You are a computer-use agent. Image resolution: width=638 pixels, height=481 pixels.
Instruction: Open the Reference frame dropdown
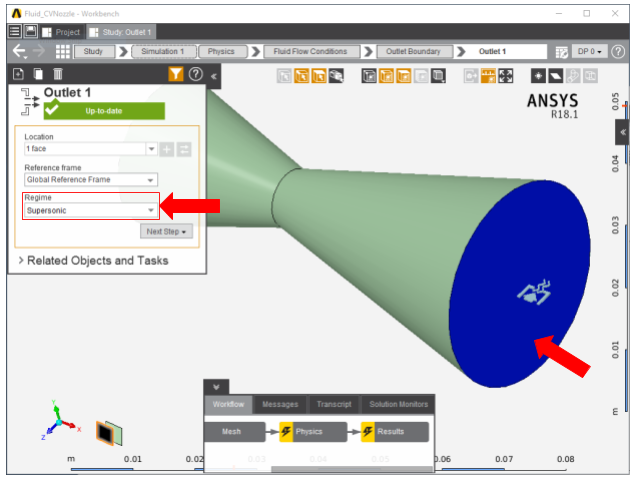(x=91, y=180)
